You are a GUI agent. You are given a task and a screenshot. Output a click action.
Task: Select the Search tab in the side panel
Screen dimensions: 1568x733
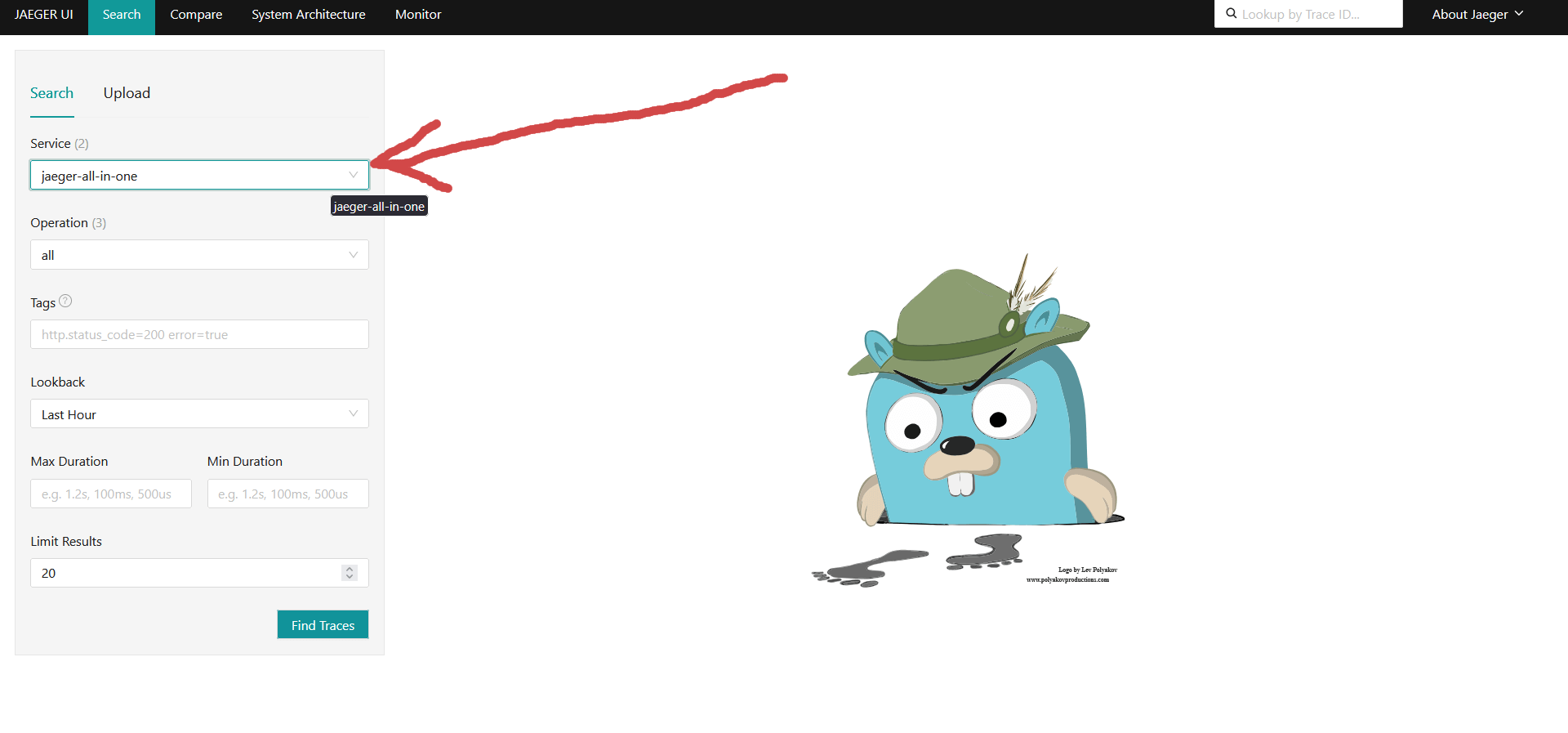coord(52,93)
